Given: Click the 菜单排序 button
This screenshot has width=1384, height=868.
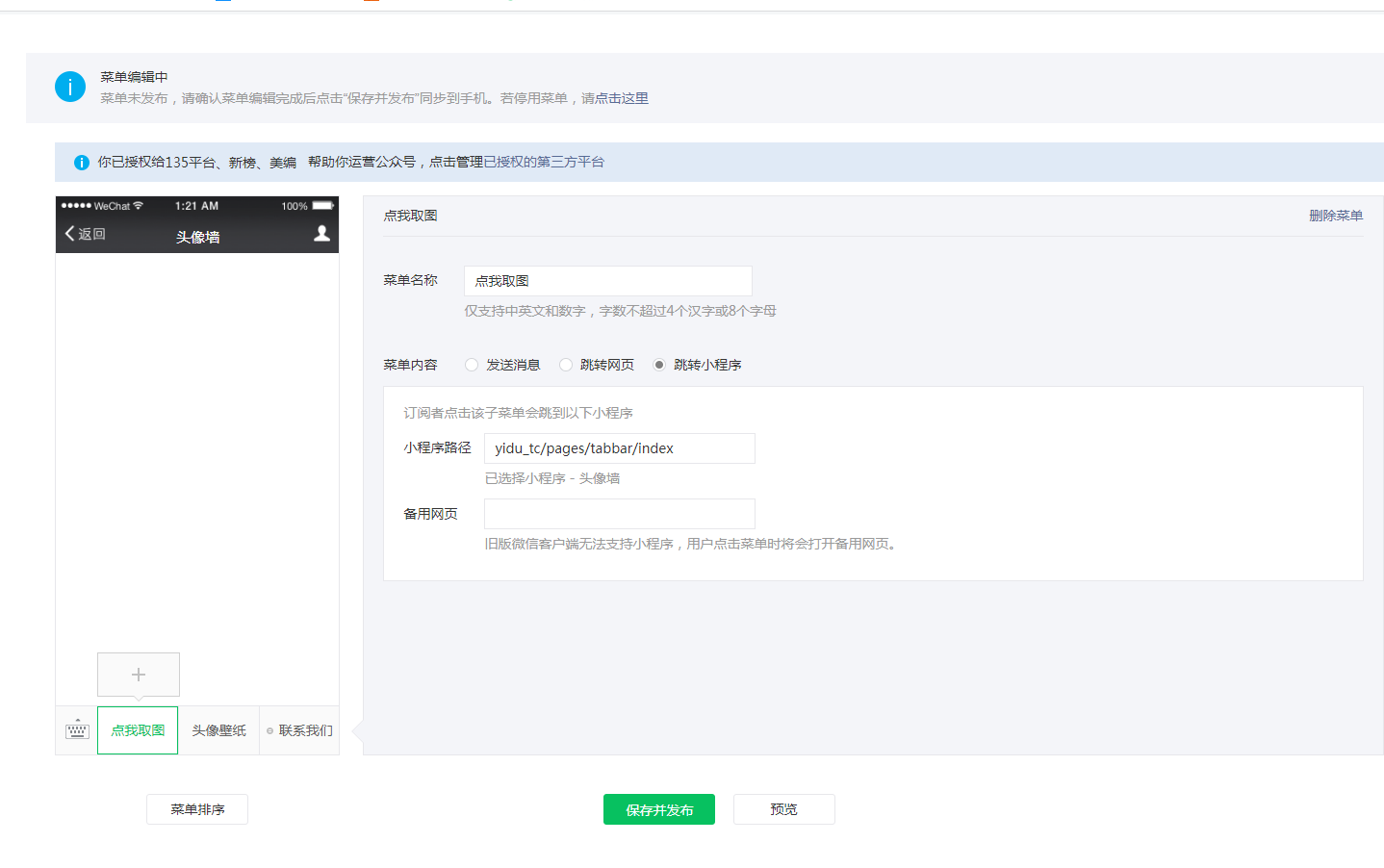Looking at the screenshot, I should click(197, 809).
